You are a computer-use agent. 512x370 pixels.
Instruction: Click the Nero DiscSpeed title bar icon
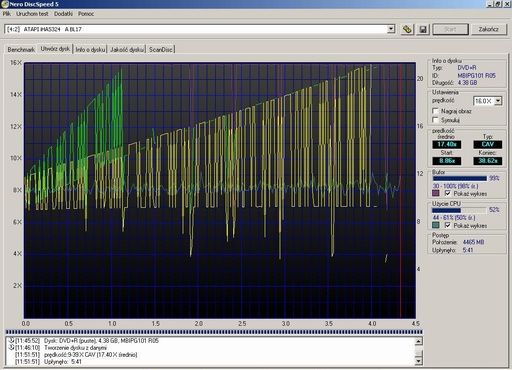point(5,4)
